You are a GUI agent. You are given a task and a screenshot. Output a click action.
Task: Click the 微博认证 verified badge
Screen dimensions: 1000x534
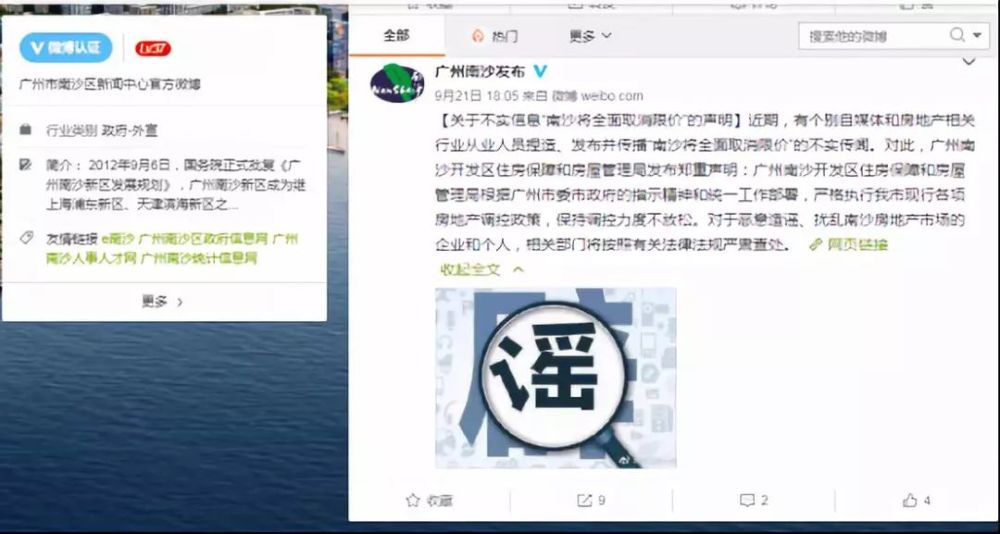(x=66, y=48)
